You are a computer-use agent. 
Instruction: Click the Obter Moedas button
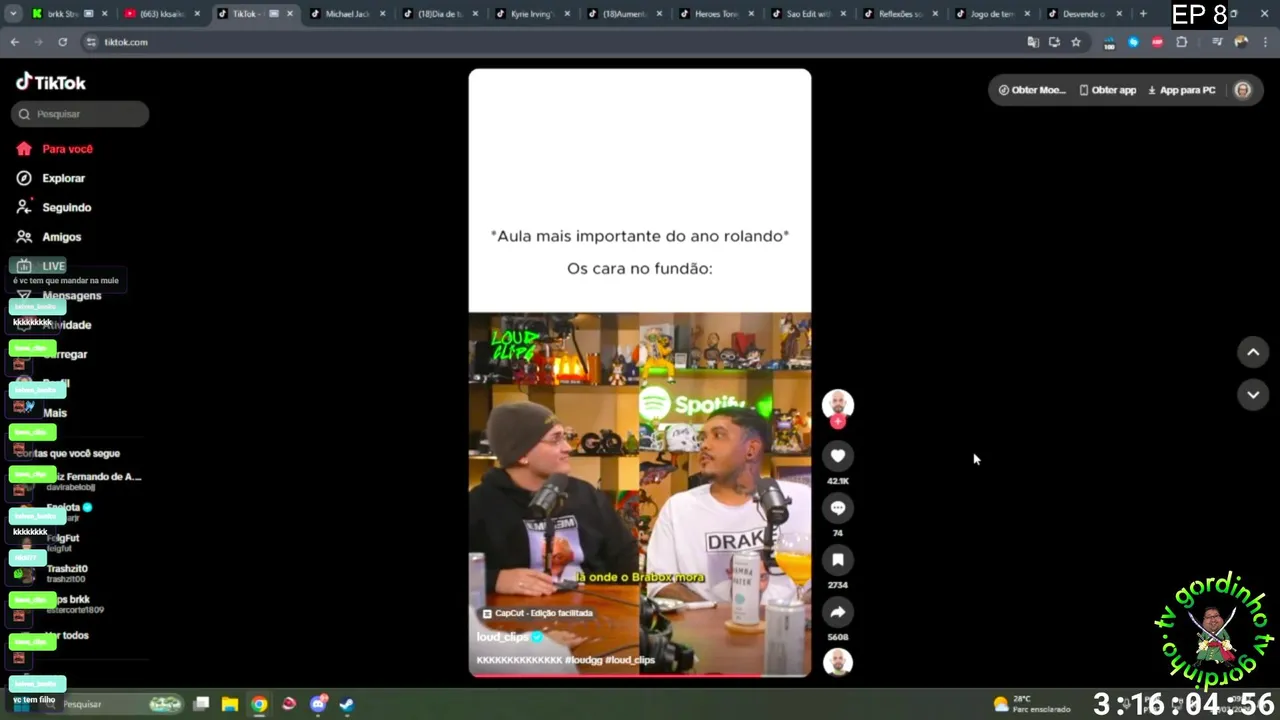click(1032, 90)
